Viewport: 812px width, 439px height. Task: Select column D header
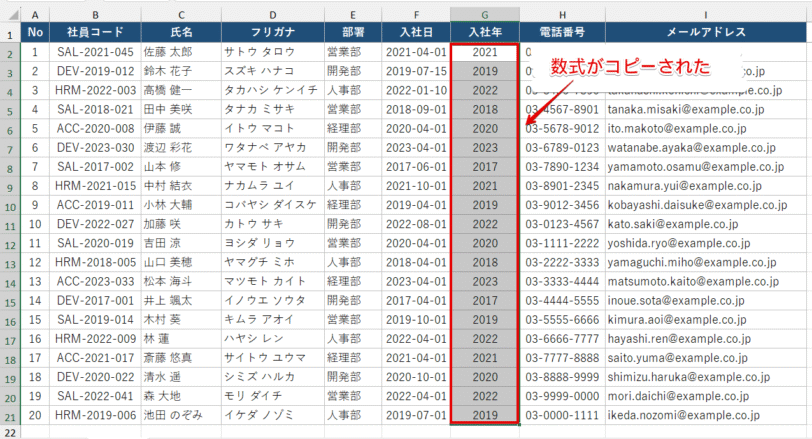tap(273, 15)
